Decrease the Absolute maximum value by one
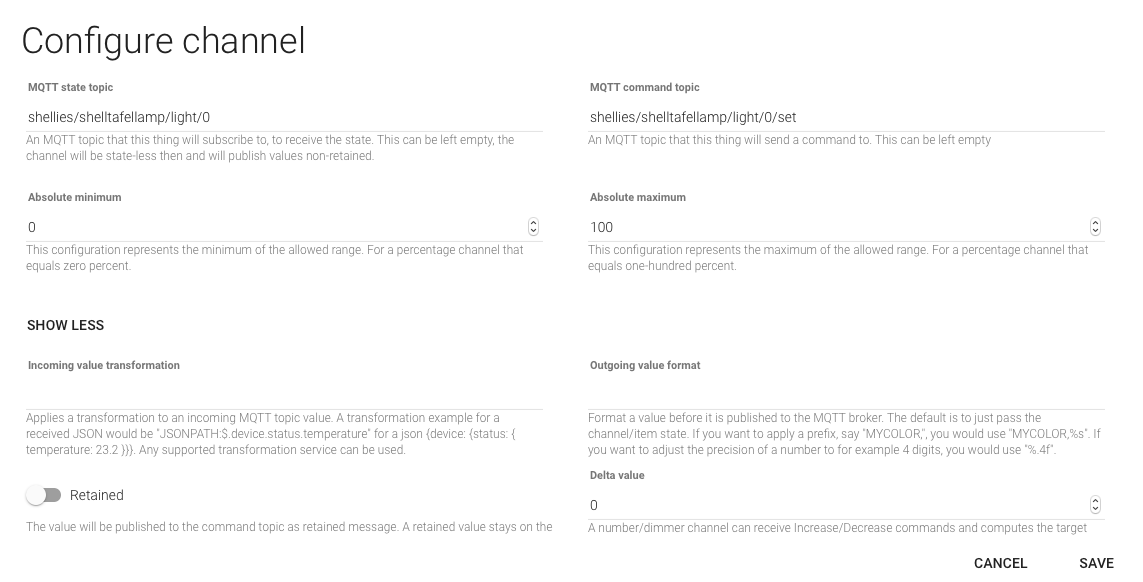The height and width of the screenshot is (582, 1143). click(1095, 231)
